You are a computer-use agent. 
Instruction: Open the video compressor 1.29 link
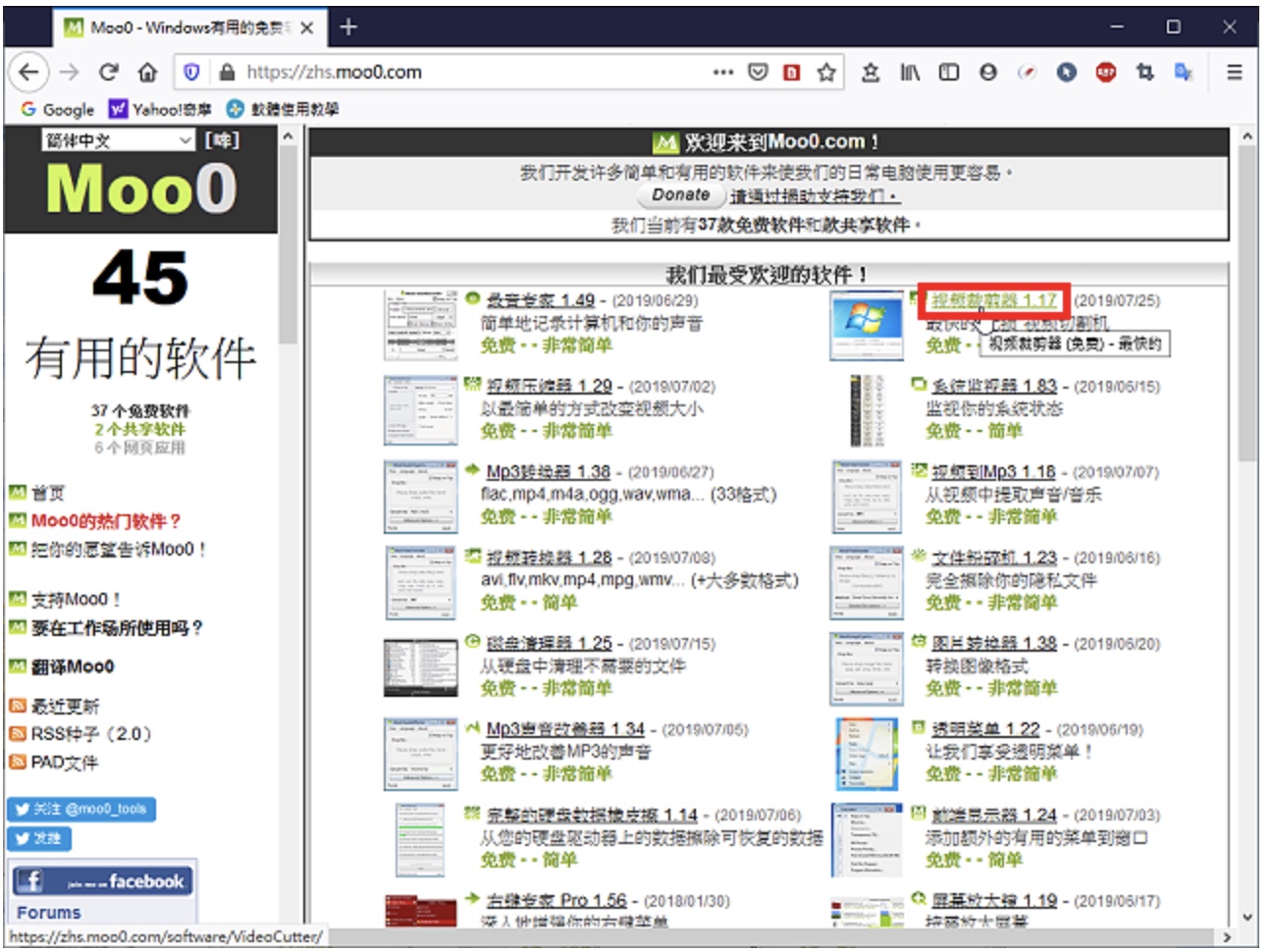(x=549, y=387)
